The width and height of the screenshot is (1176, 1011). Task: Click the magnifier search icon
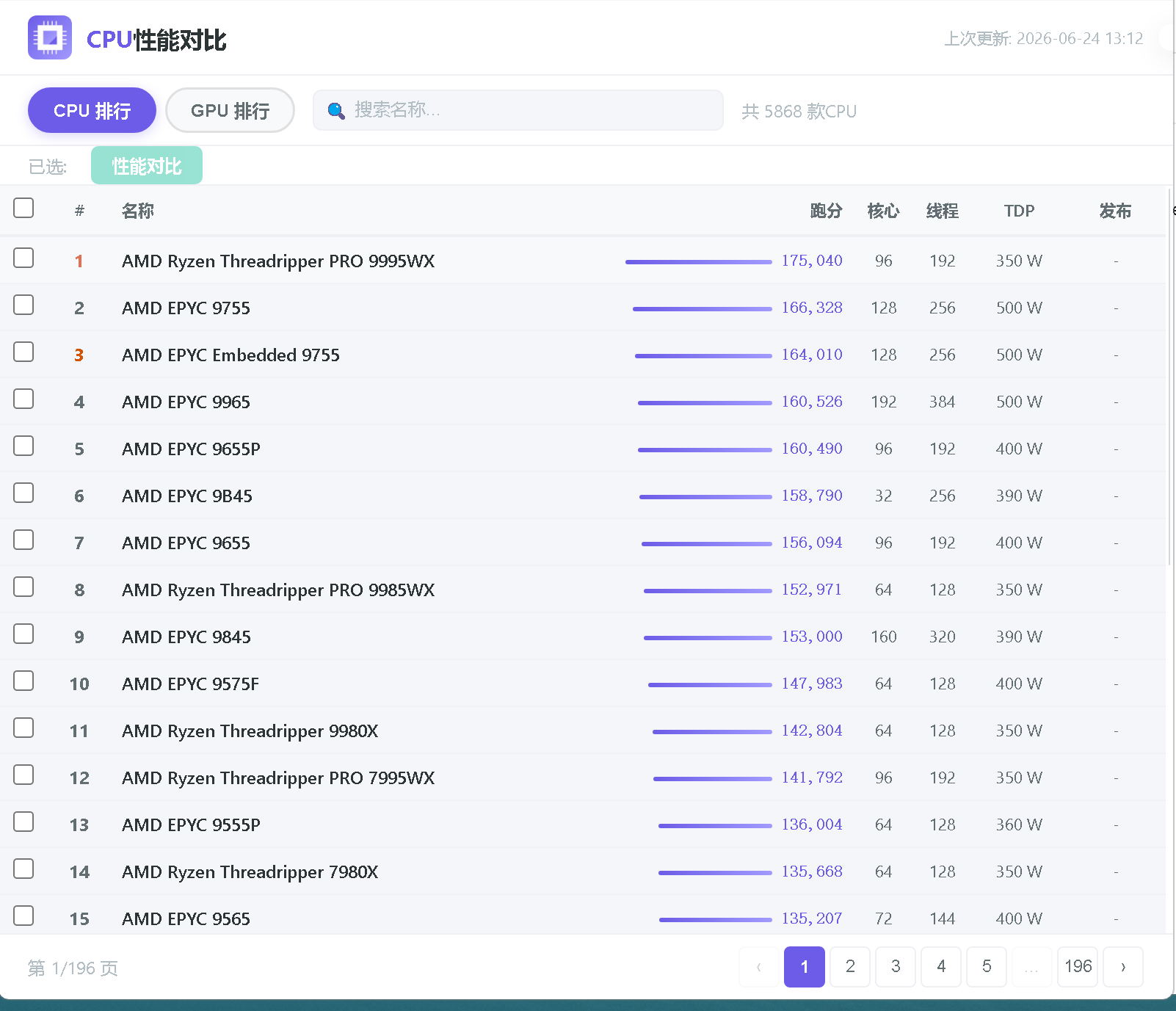coord(336,111)
